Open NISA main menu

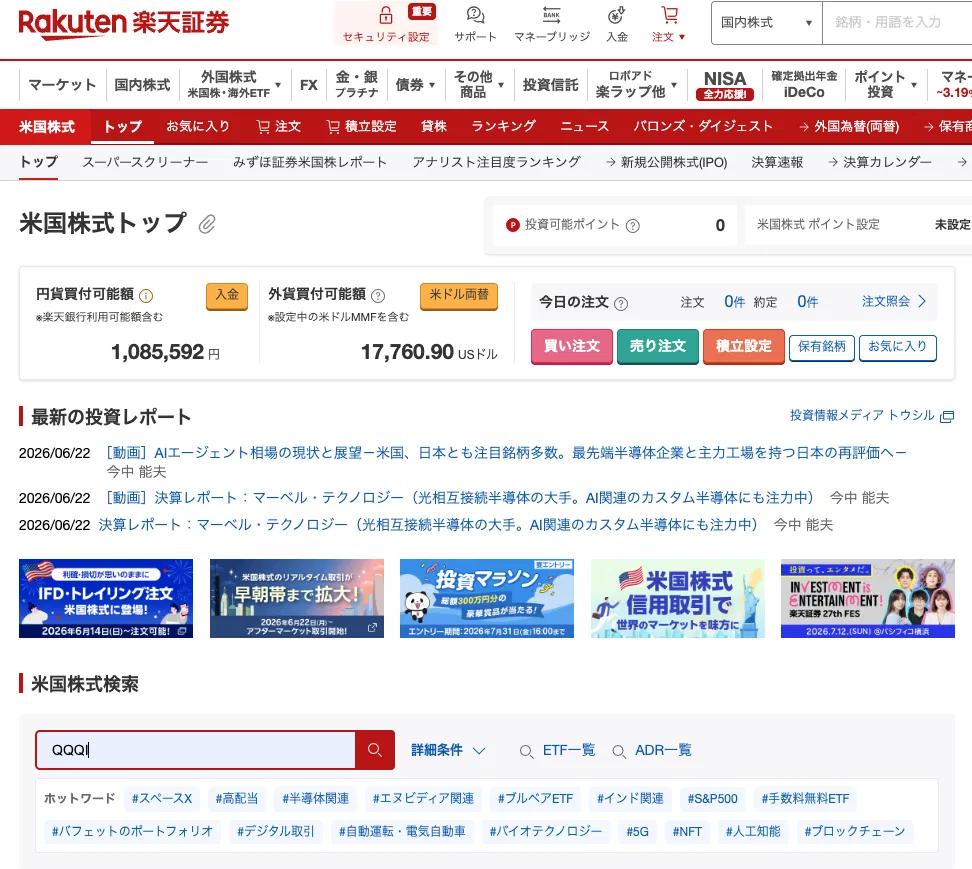click(725, 85)
